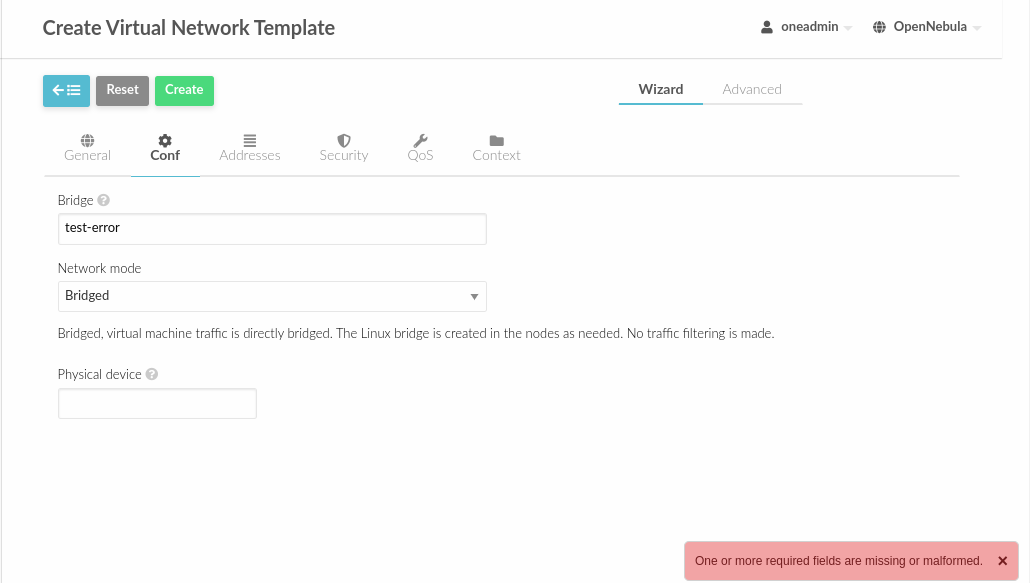This screenshot has height=583, width=1030.
Task: Click the back-to-list arrow icon
Action: click(x=65, y=90)
